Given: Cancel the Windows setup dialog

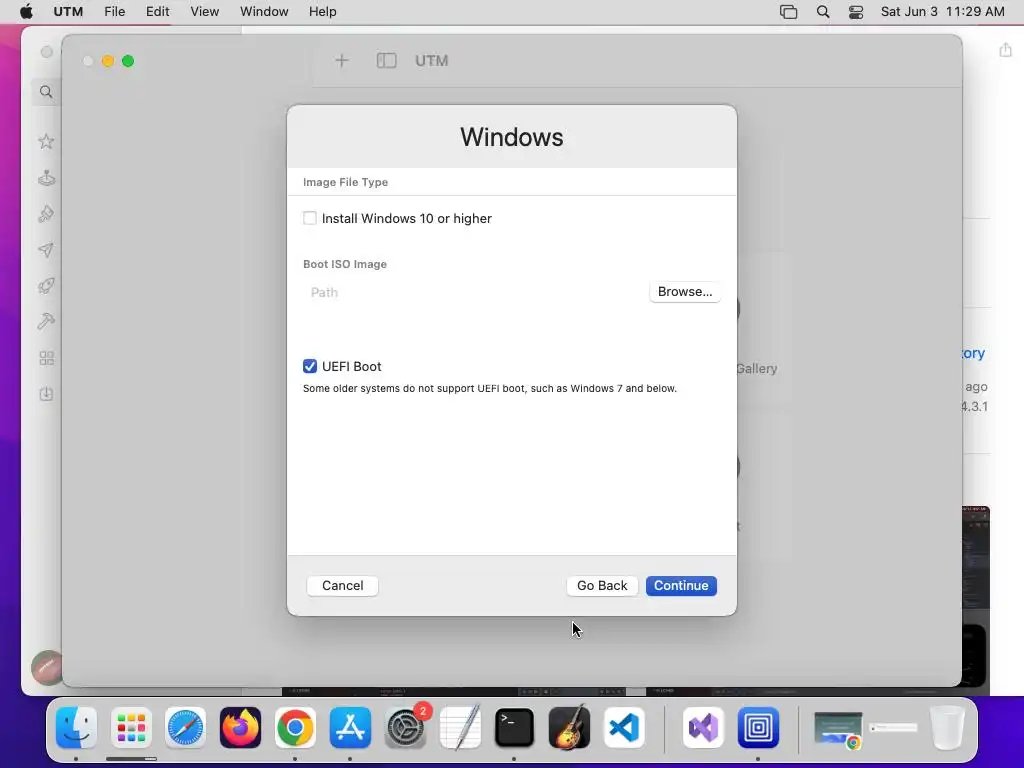Looking at the screenshot, I should [x=342, y=586].
